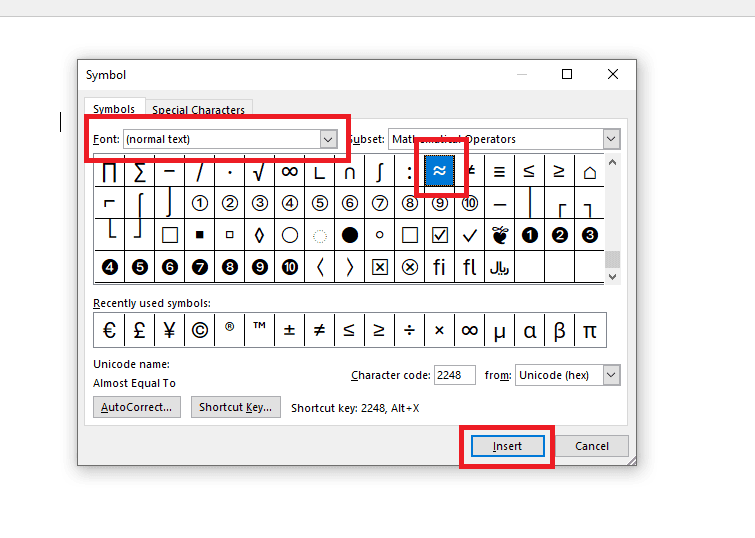Choose the negative circled ten ❿ symbol
755x538 pixels.
coord(289,267)
